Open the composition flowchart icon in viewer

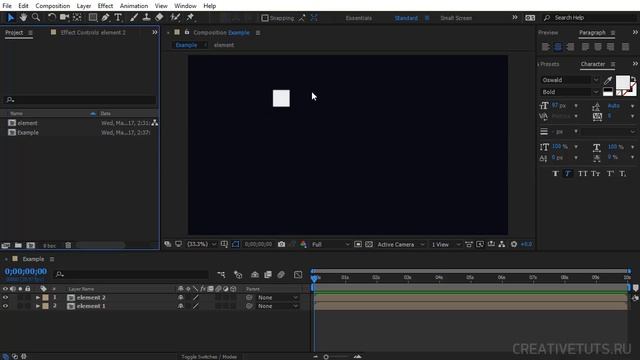pyautogui.click(x=502, y=244)
